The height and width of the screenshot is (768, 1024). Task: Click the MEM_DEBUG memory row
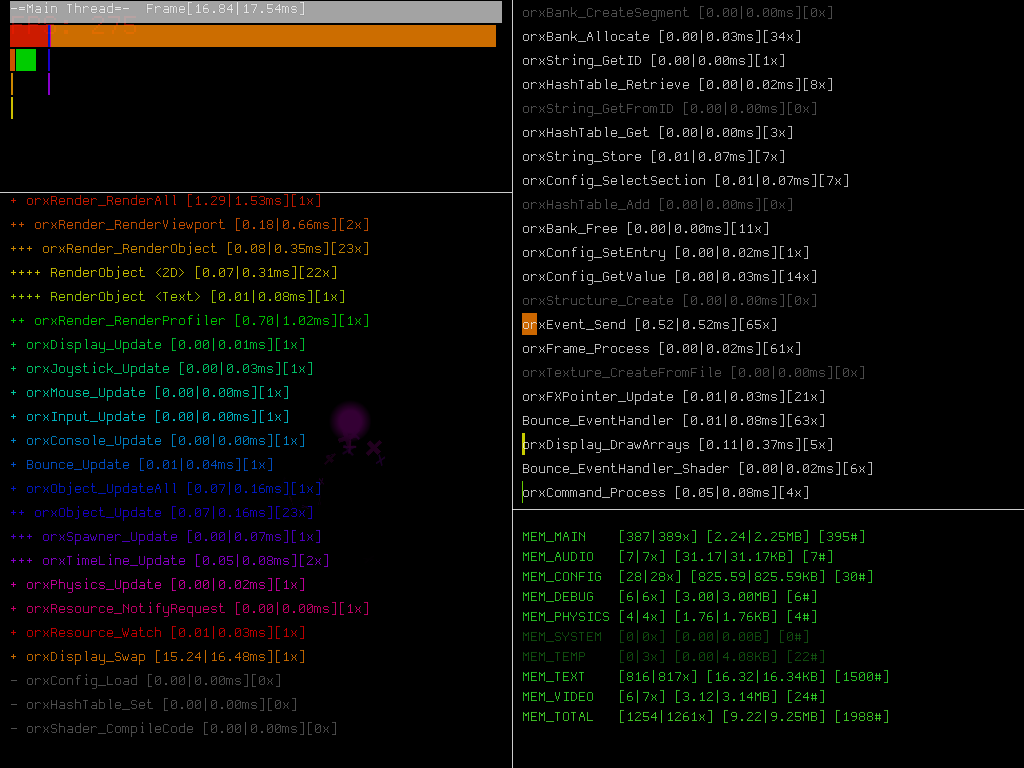pyautogui.click(x=669, y=597)
